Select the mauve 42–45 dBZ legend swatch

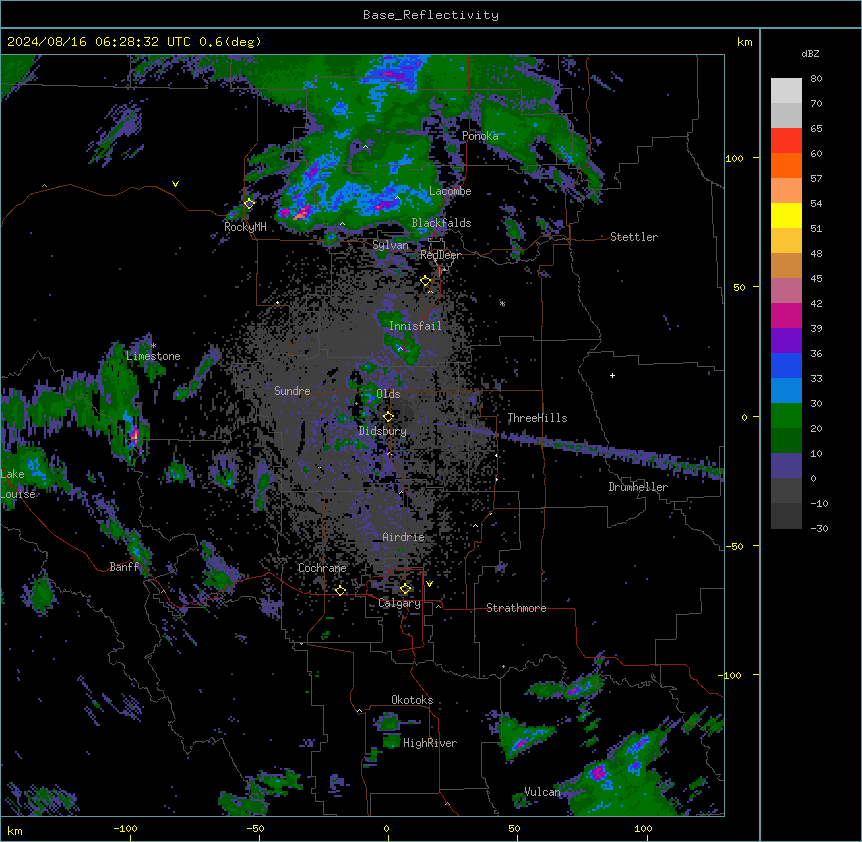click(x=786, y=291)
